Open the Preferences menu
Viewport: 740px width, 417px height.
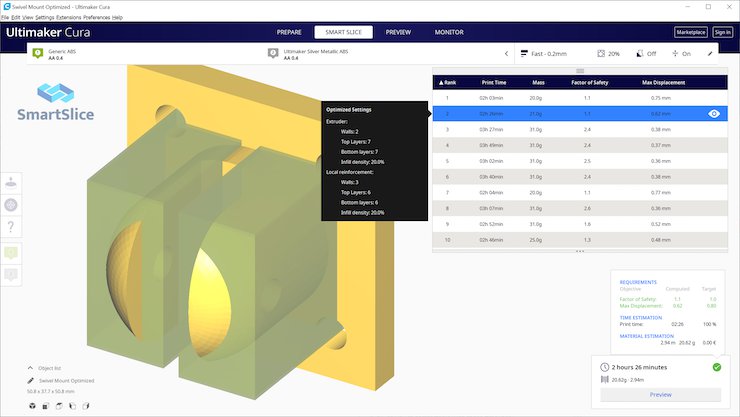[97, 17]
